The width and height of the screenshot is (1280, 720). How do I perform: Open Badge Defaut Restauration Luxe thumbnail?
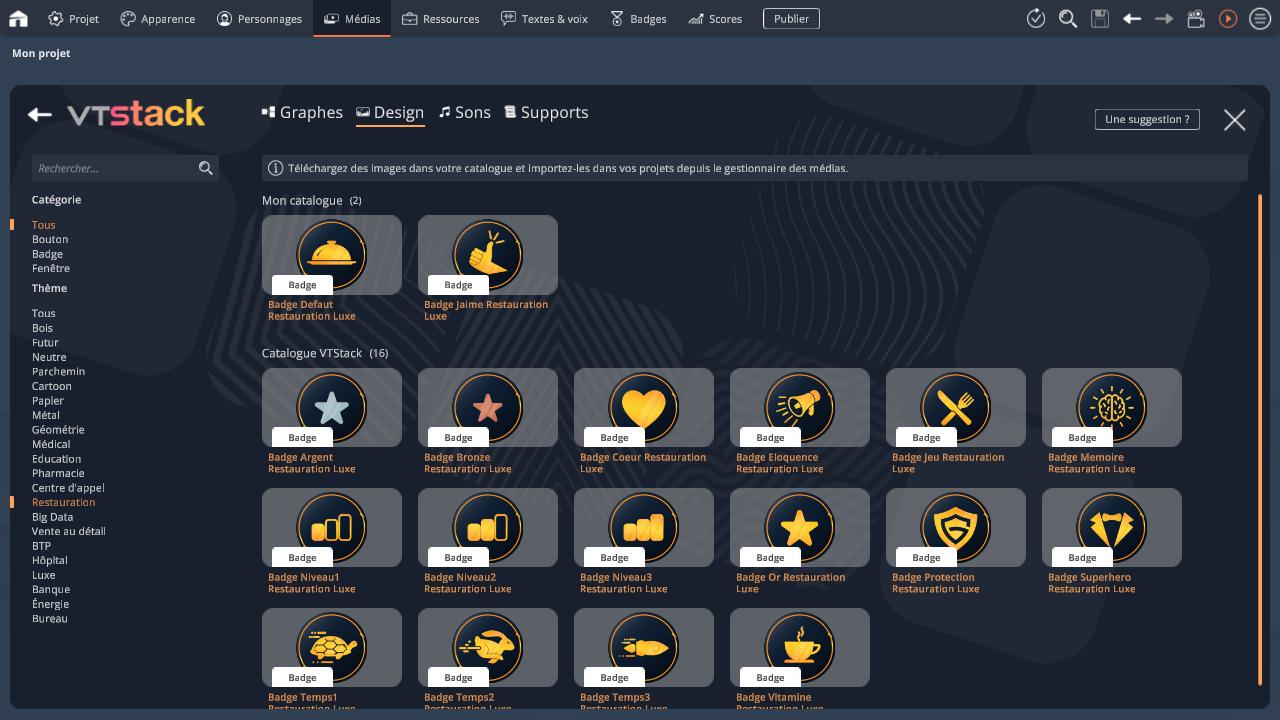coord(332,255)
